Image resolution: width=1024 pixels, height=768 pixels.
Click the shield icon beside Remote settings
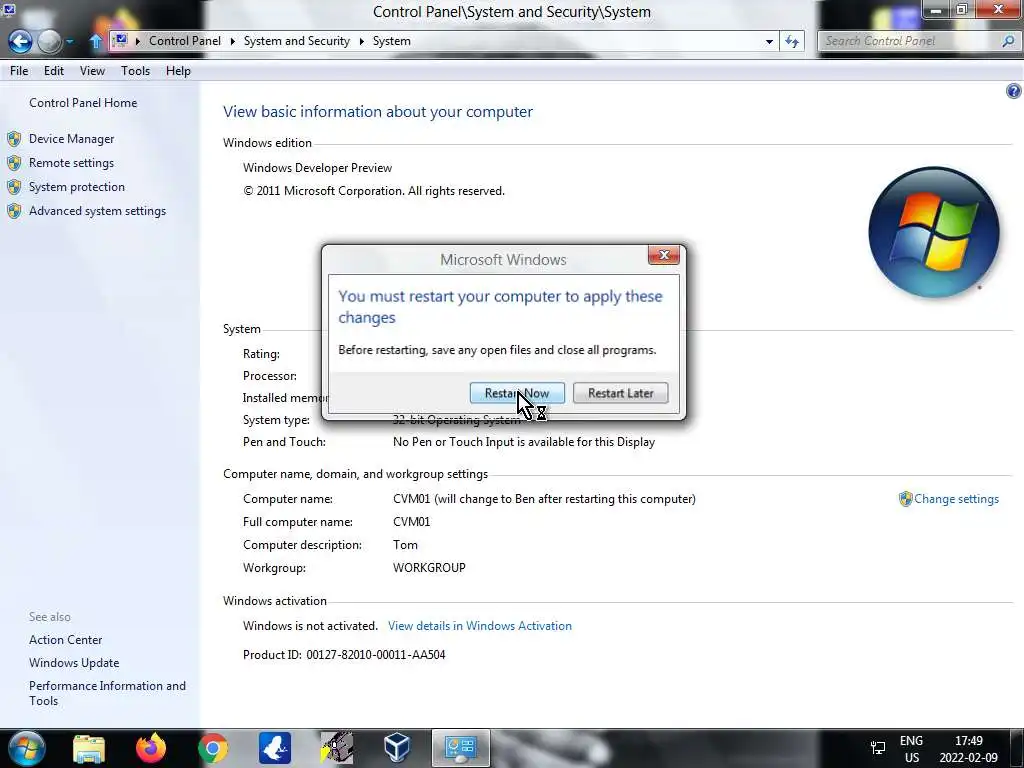[x=14, y=163]
